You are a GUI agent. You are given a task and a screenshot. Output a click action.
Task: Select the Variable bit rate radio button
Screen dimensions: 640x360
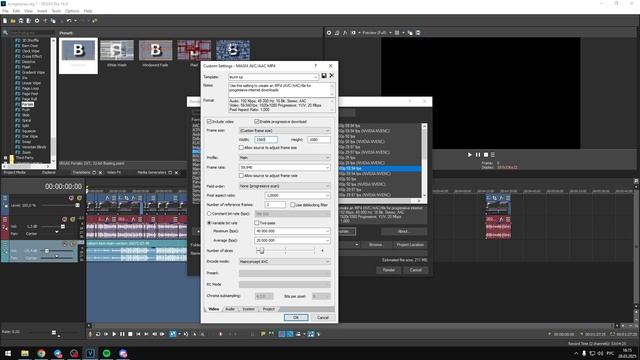click(209, 223)
